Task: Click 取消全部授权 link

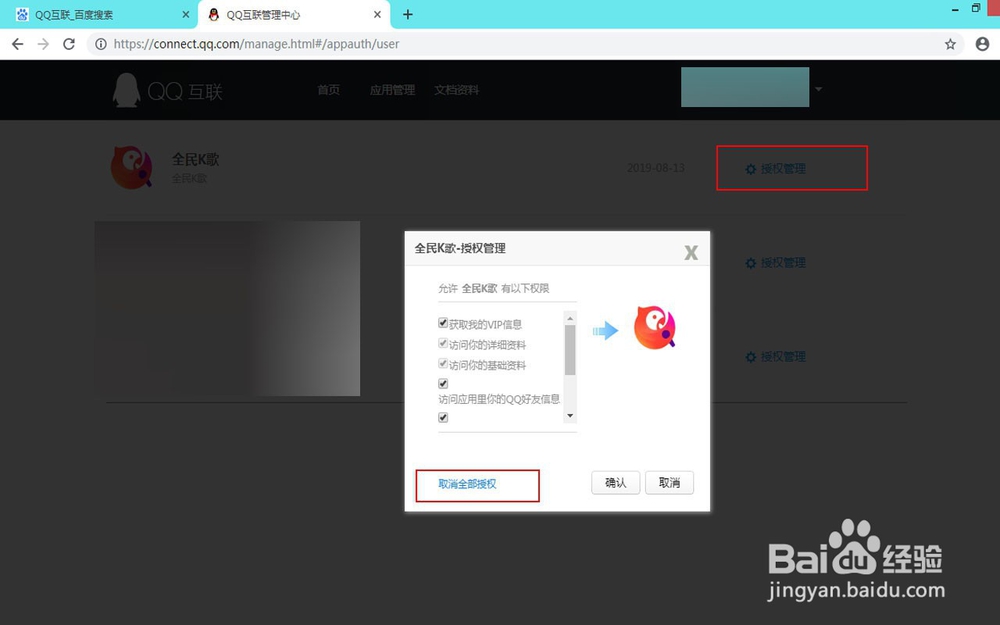Action: [467, 484]
